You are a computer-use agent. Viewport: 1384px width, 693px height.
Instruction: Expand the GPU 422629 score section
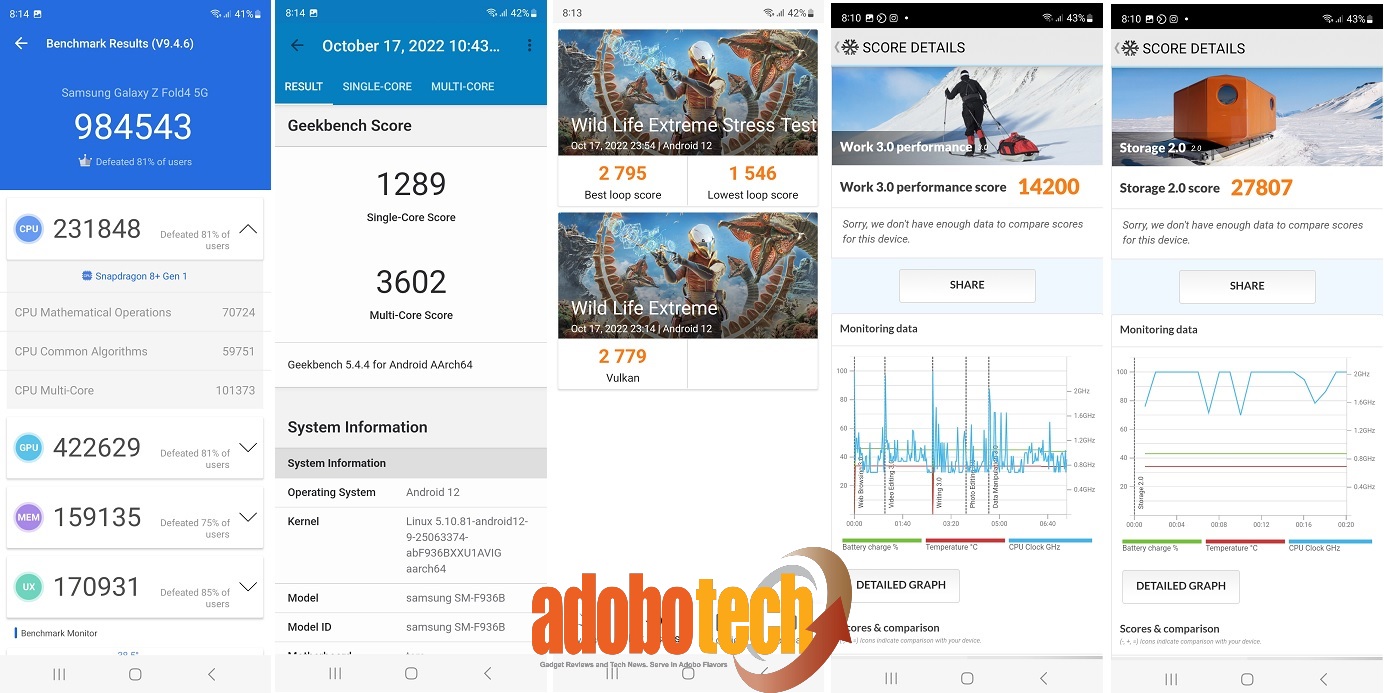[248, 447]
